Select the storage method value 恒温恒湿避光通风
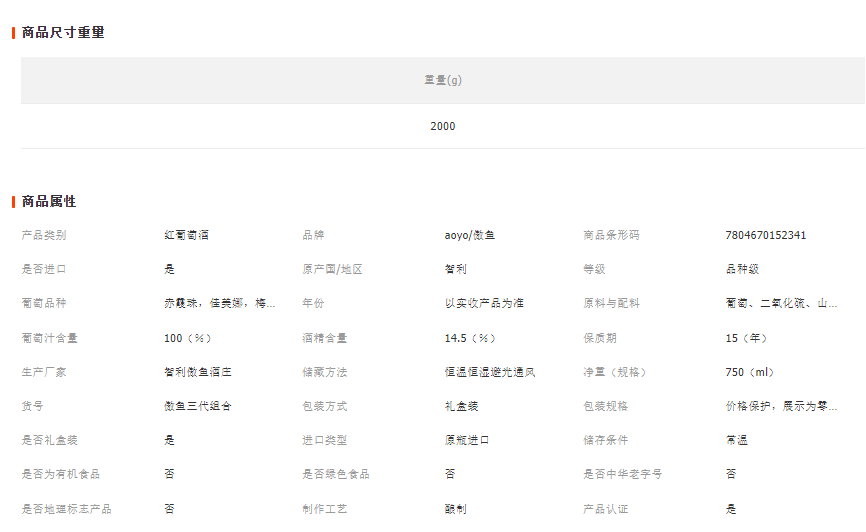Image resolution: width=866 pixels, height=532 pixels. pos(490,372)
